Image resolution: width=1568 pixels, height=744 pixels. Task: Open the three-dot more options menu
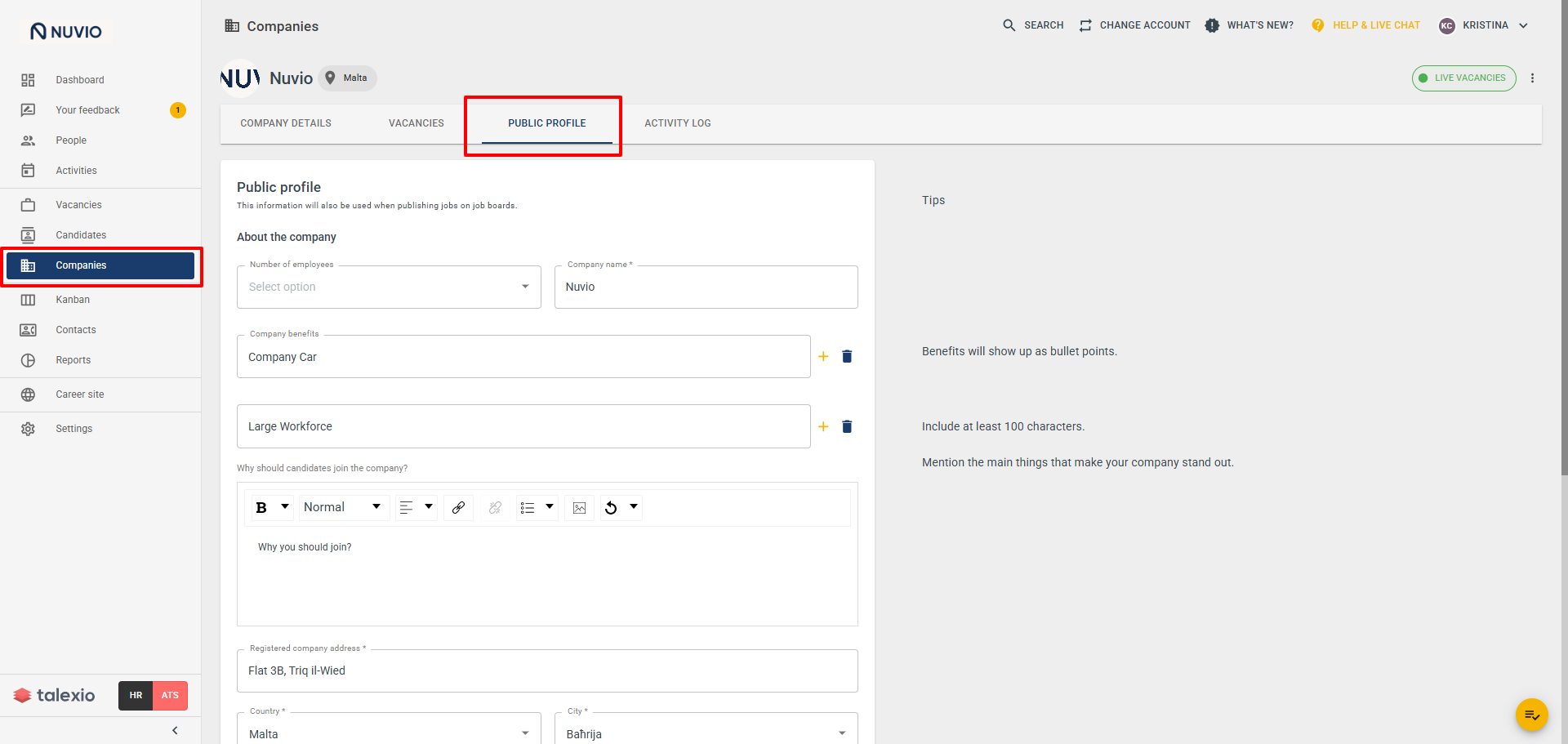click(x=1532, y=78)
